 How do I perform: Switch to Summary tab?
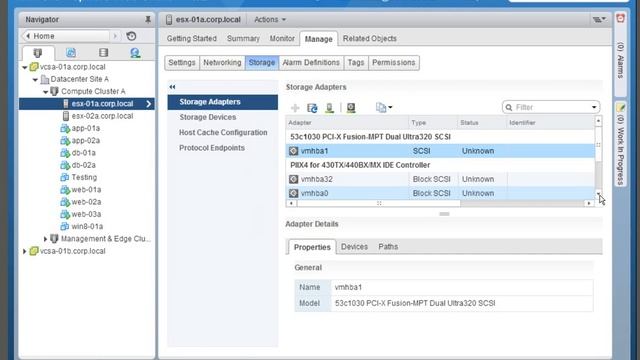click(243, 38)
